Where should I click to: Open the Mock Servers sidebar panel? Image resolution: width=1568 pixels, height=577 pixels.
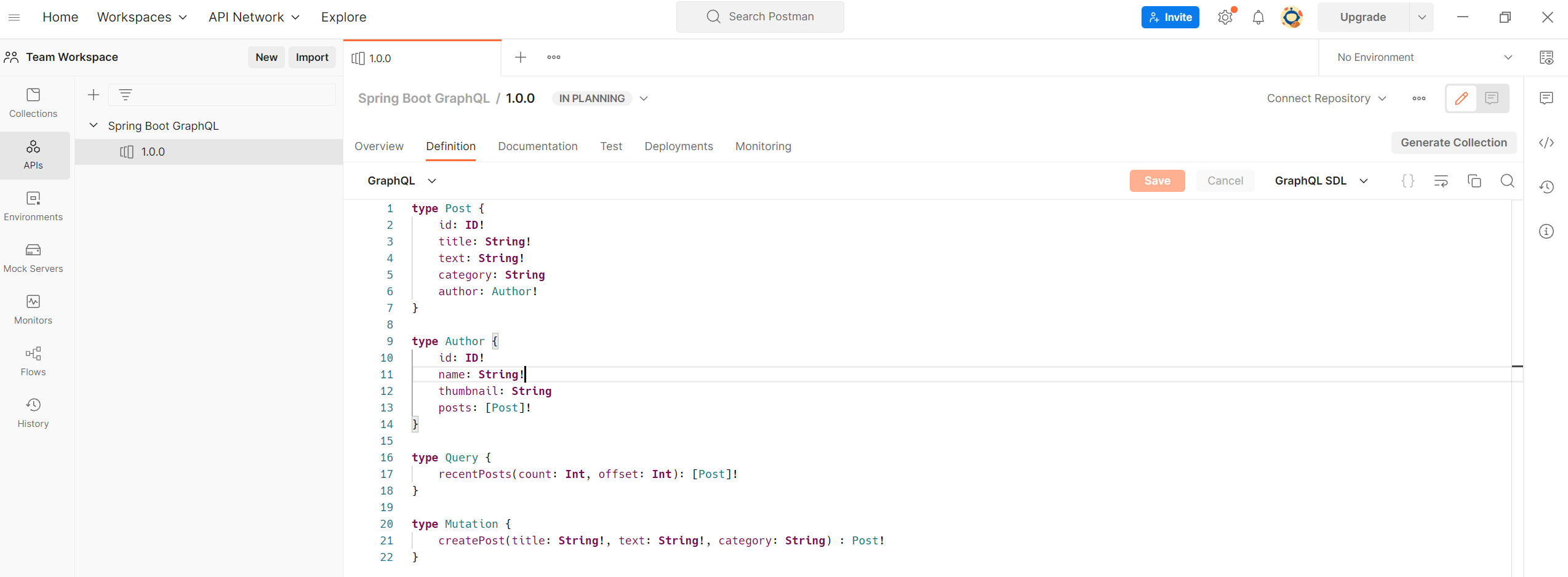point(33,258)
